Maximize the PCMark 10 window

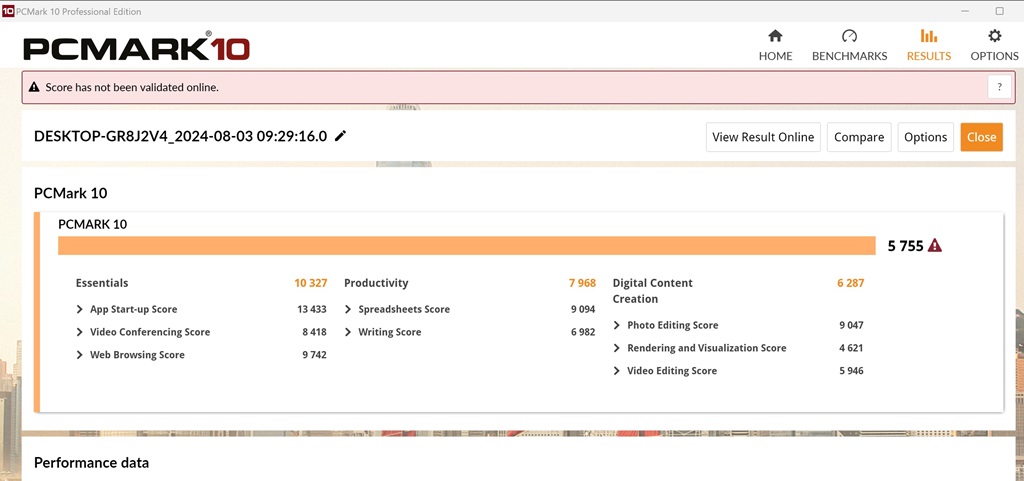click(999, 11)
